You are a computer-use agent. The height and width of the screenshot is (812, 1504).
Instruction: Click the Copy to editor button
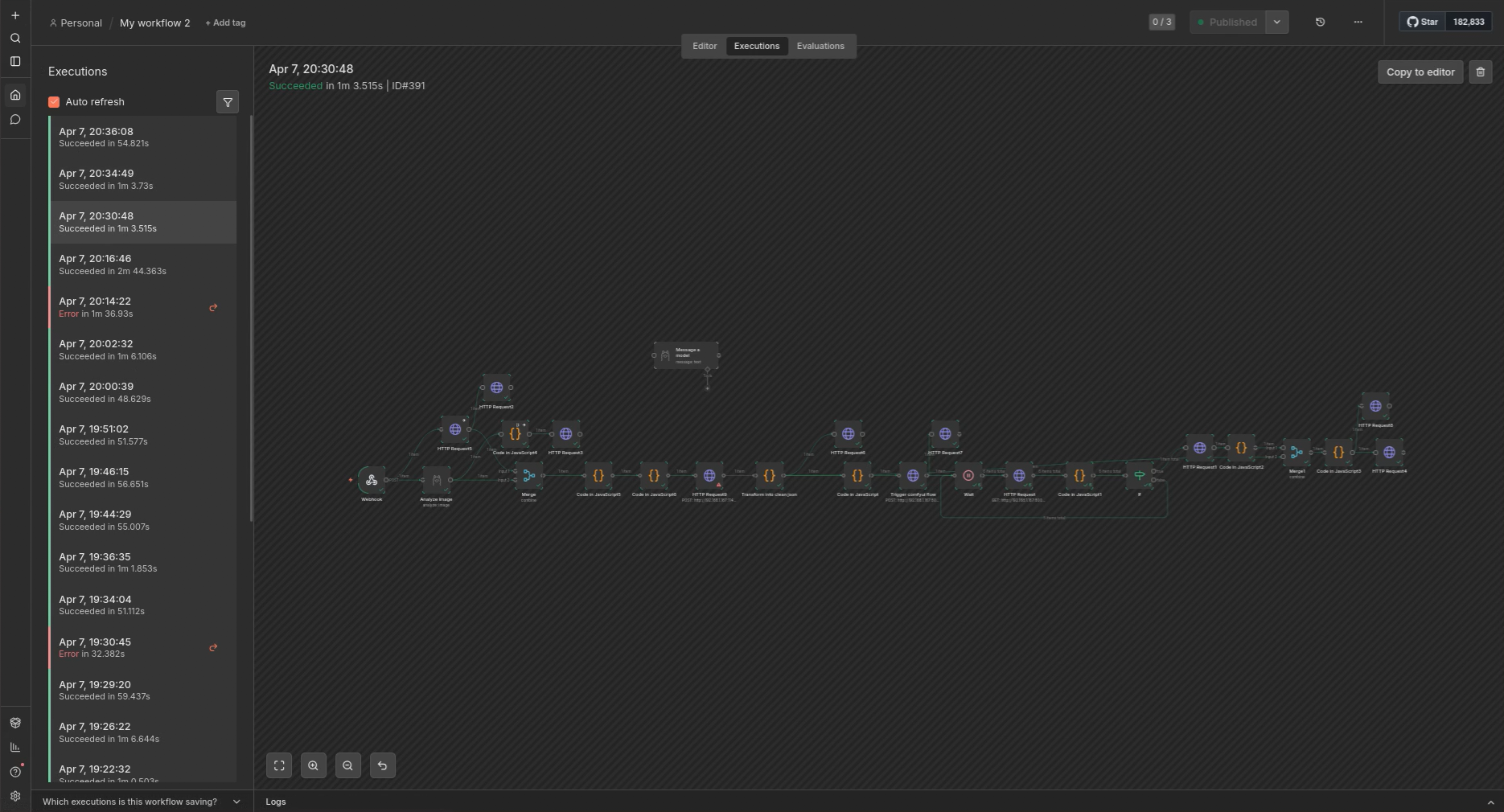[x=1420, y=72]
